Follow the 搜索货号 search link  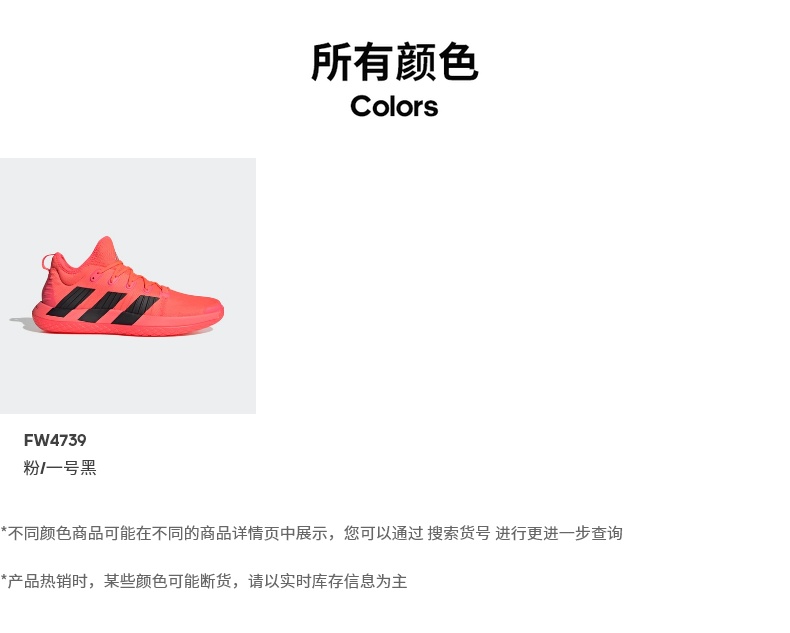pos(458,533)
